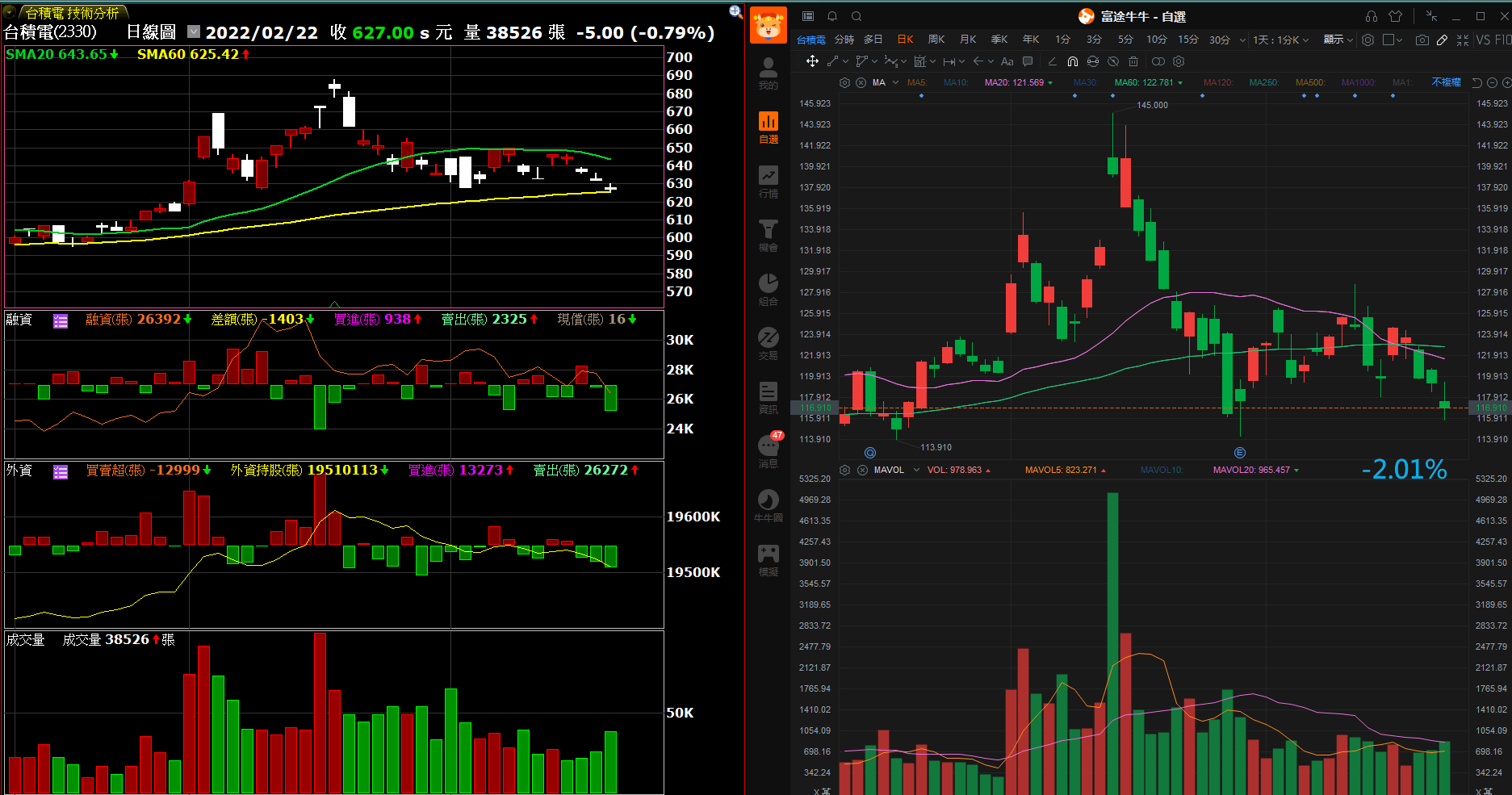
Task: Click the Futu bull mascot avatar
Action: 768,25
